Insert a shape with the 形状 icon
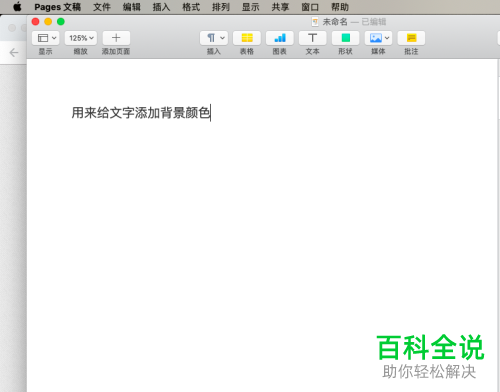 [346, 38]
